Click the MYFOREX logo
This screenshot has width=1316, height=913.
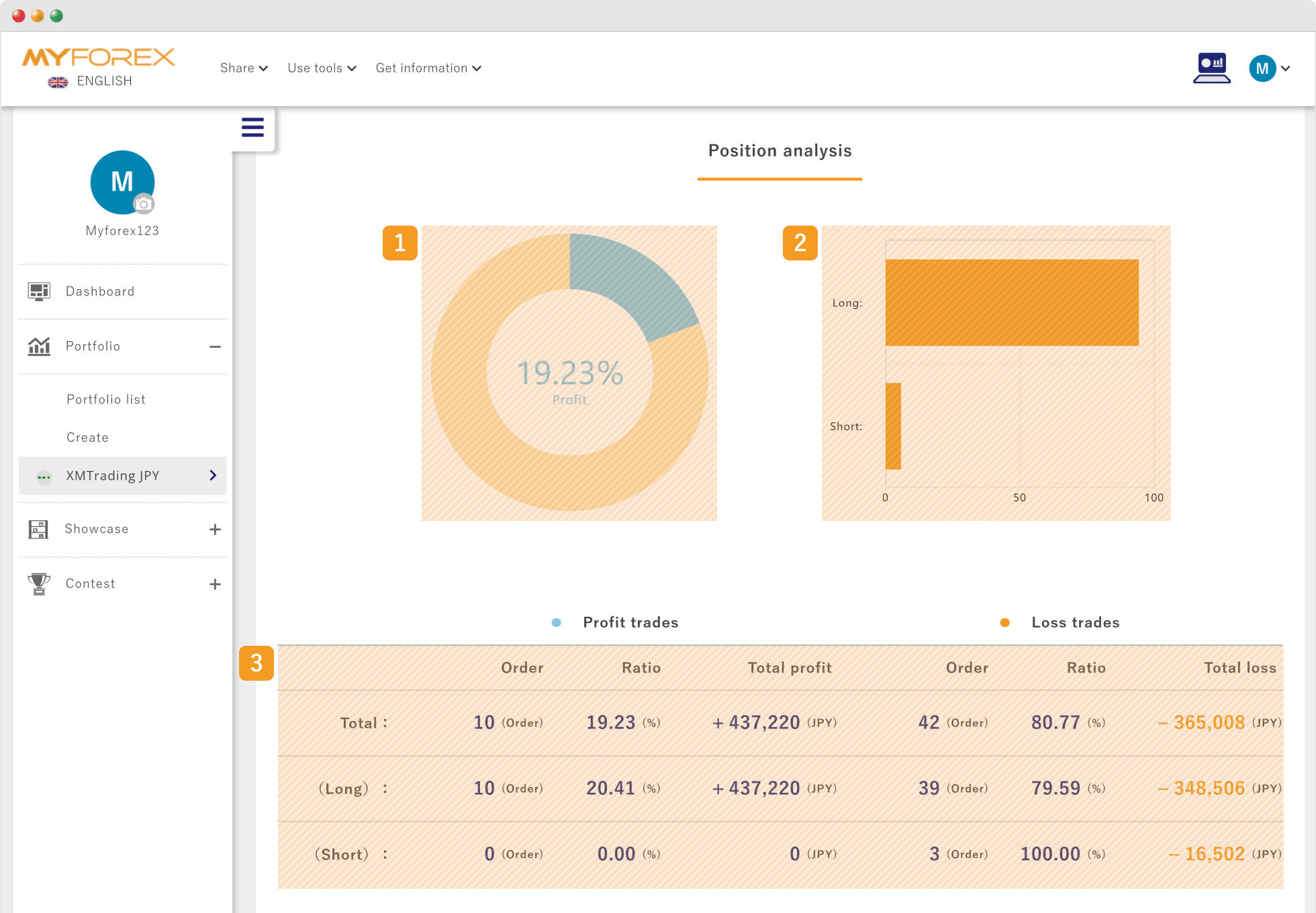[99, 57]
